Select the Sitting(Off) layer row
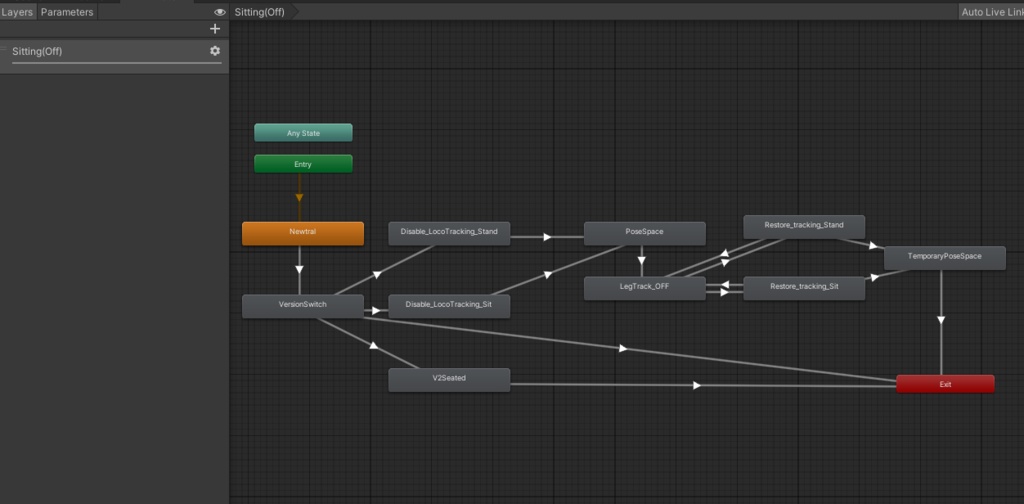 tap(114, 55)
